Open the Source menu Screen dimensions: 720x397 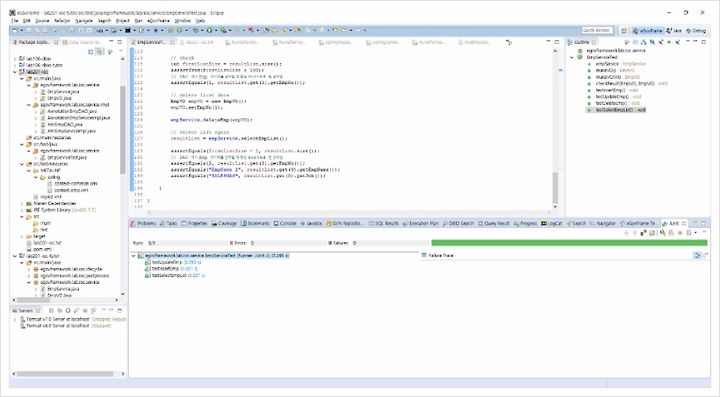click(42, 21)
